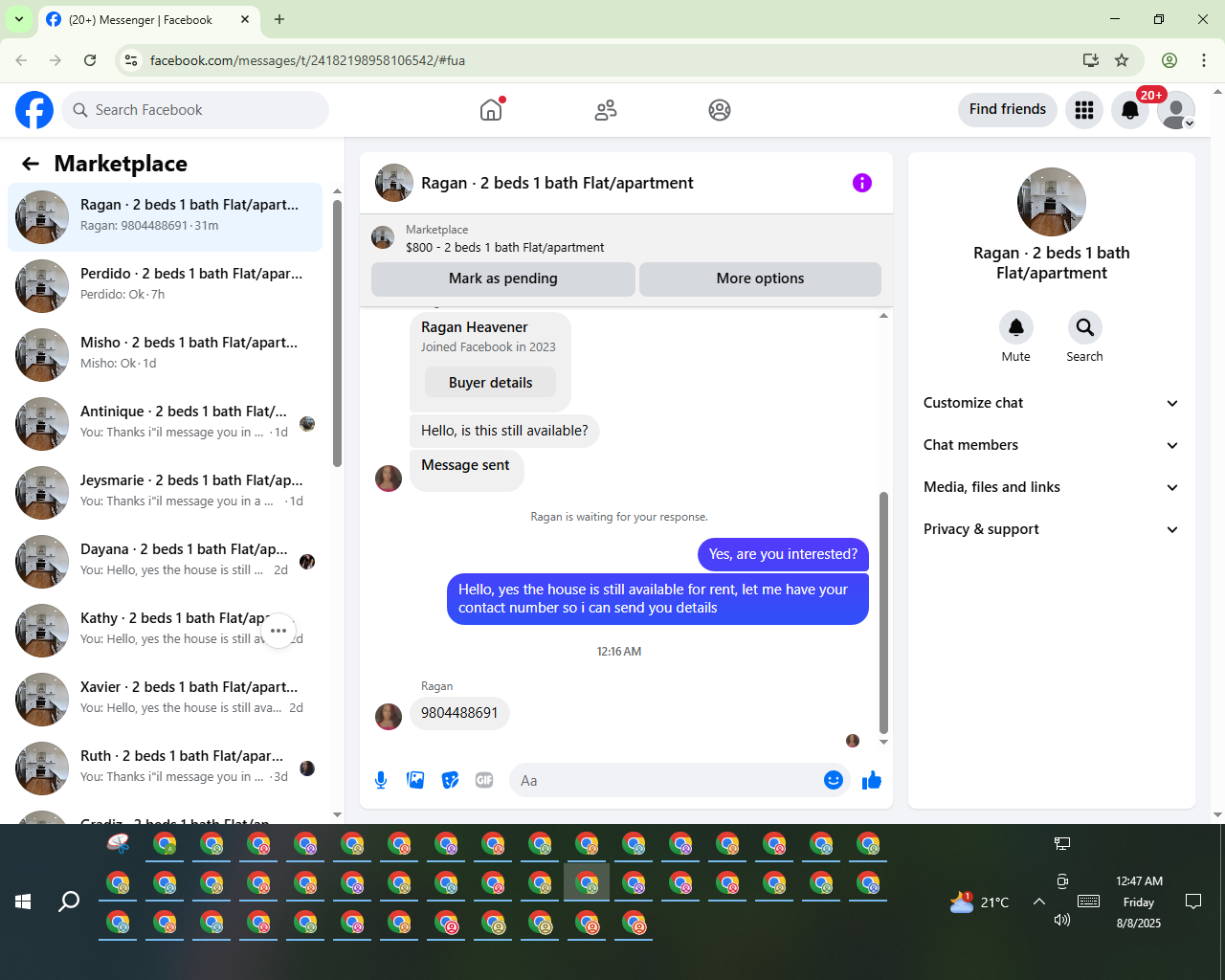Click More options button
The width and height of the screenshot is (1225, 980).
point(760,278)
